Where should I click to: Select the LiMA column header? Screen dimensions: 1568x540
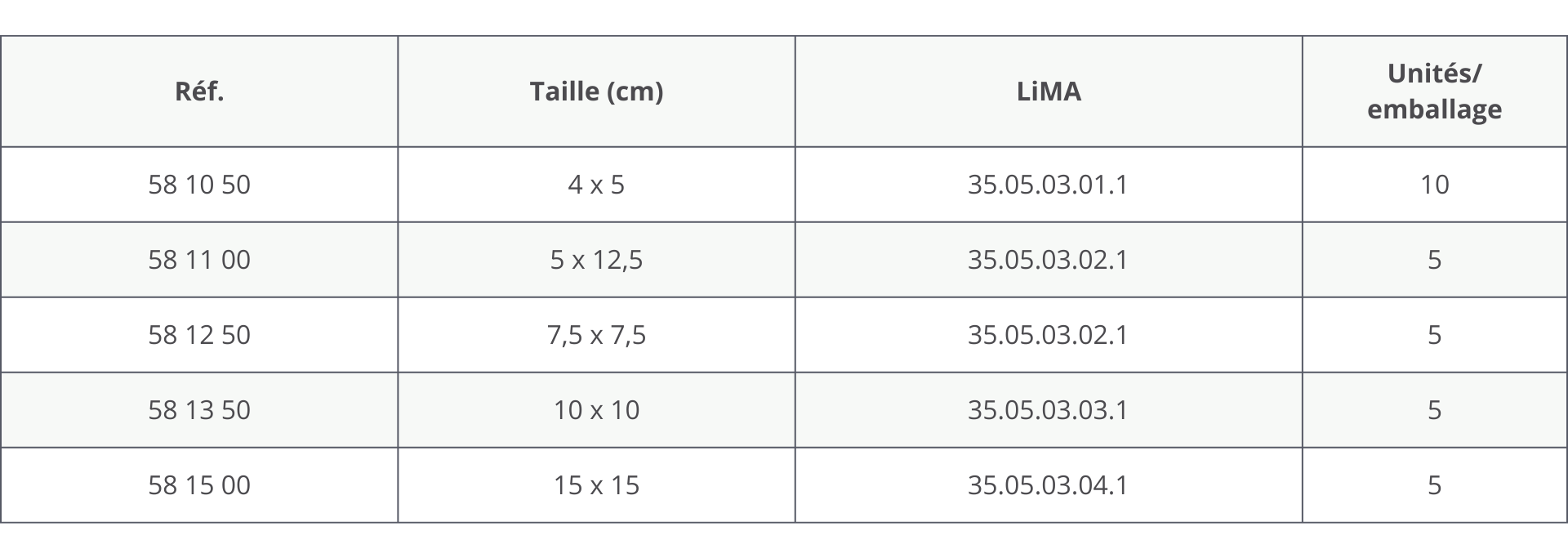click(1049, 91)
